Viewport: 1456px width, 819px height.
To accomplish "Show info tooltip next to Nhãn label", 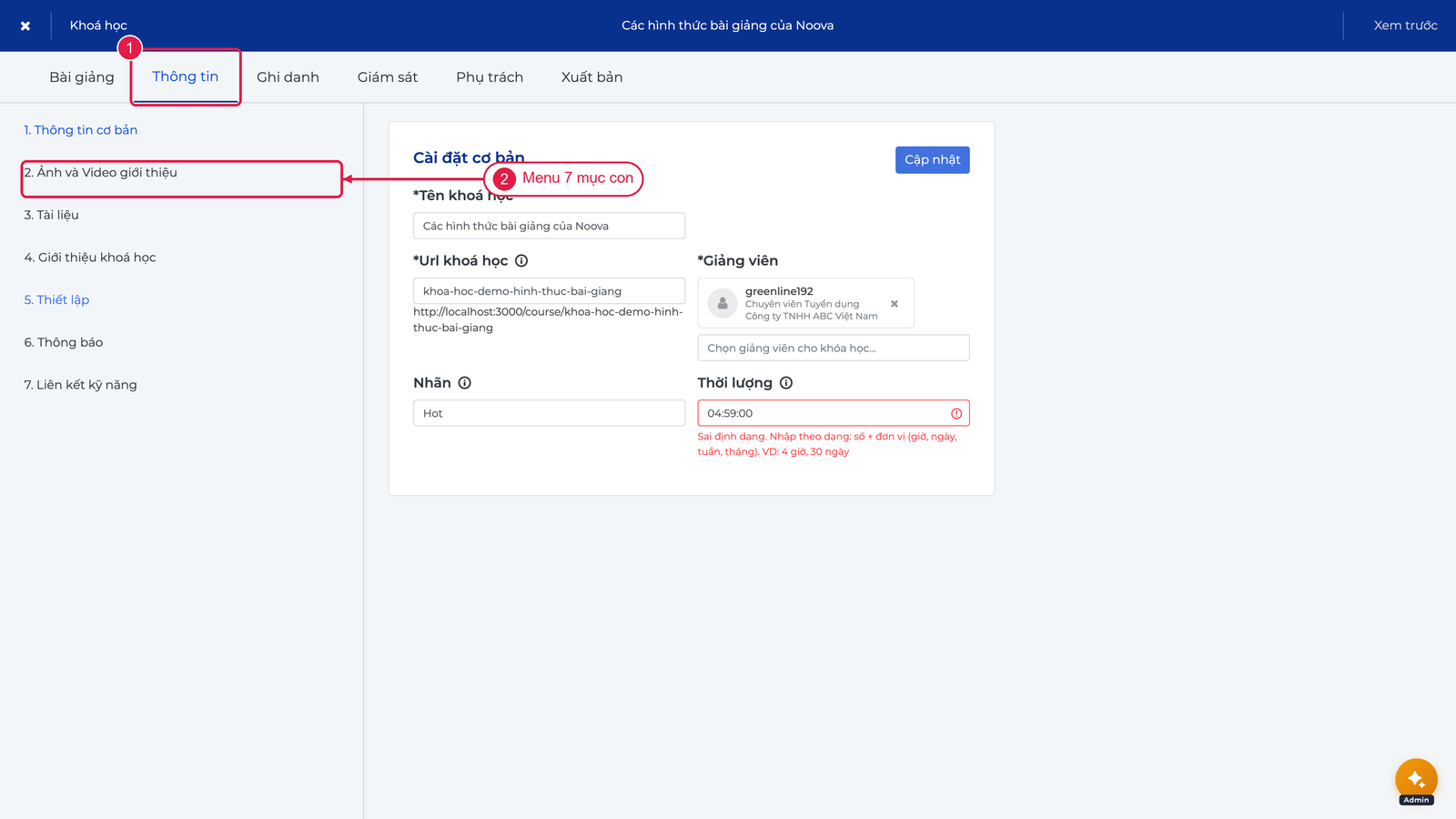I will click(x=465, y=383).
